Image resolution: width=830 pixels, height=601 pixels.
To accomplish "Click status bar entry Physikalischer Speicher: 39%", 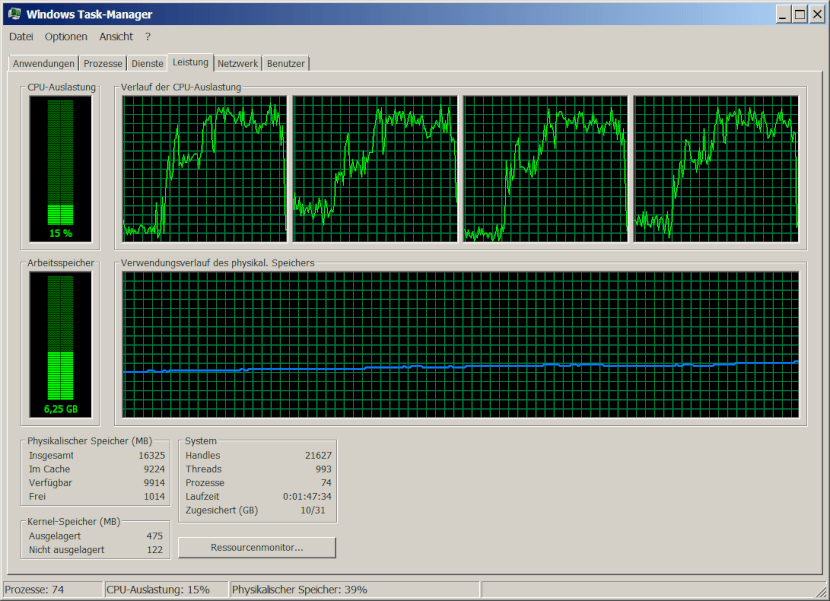I will tap(355, 589).
